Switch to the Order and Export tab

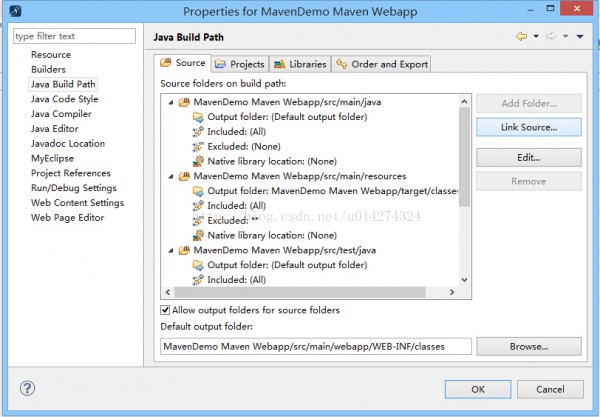(x=382, y=64)
